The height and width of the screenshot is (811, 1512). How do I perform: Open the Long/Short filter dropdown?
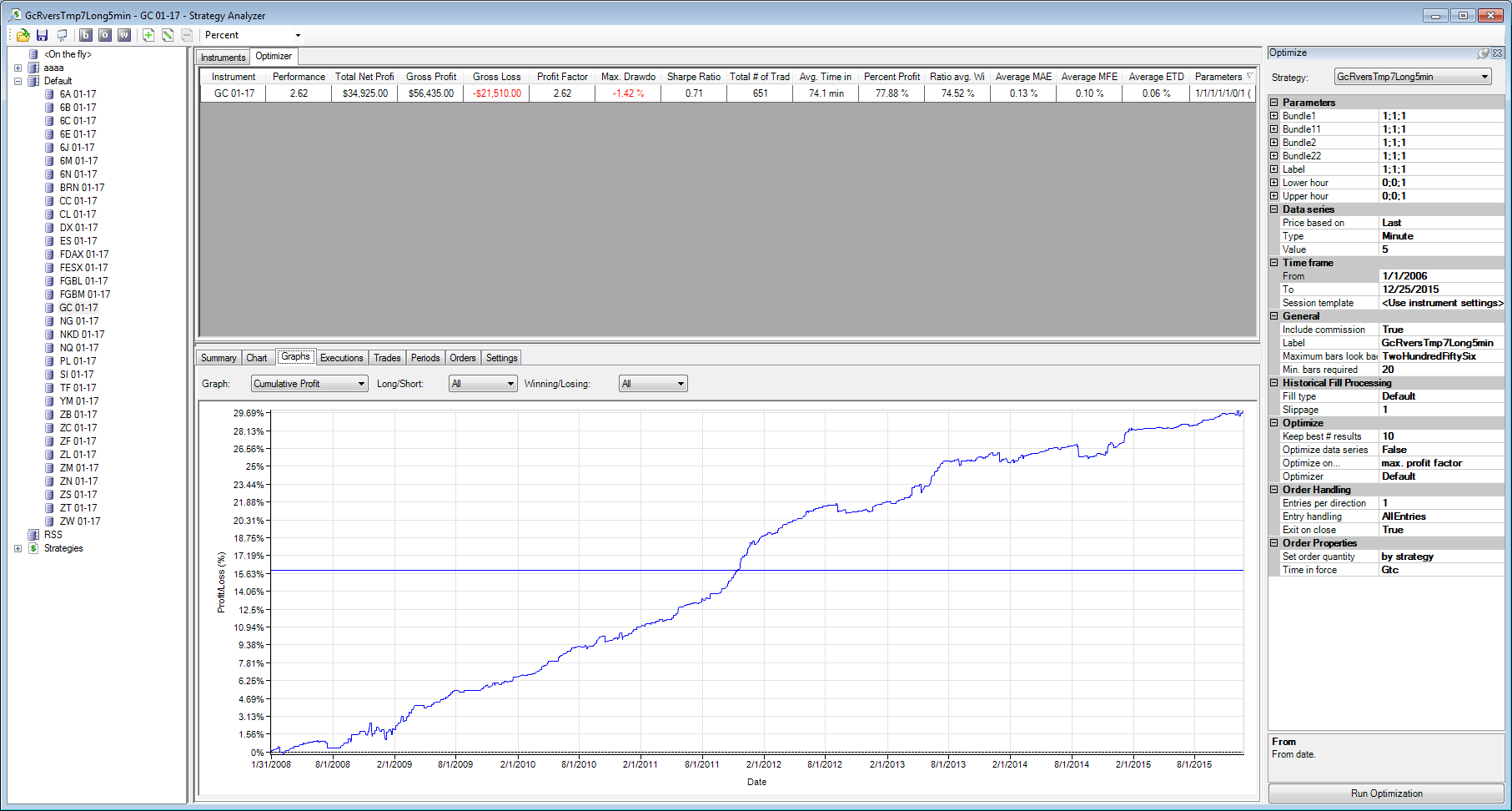click(483, 384)
